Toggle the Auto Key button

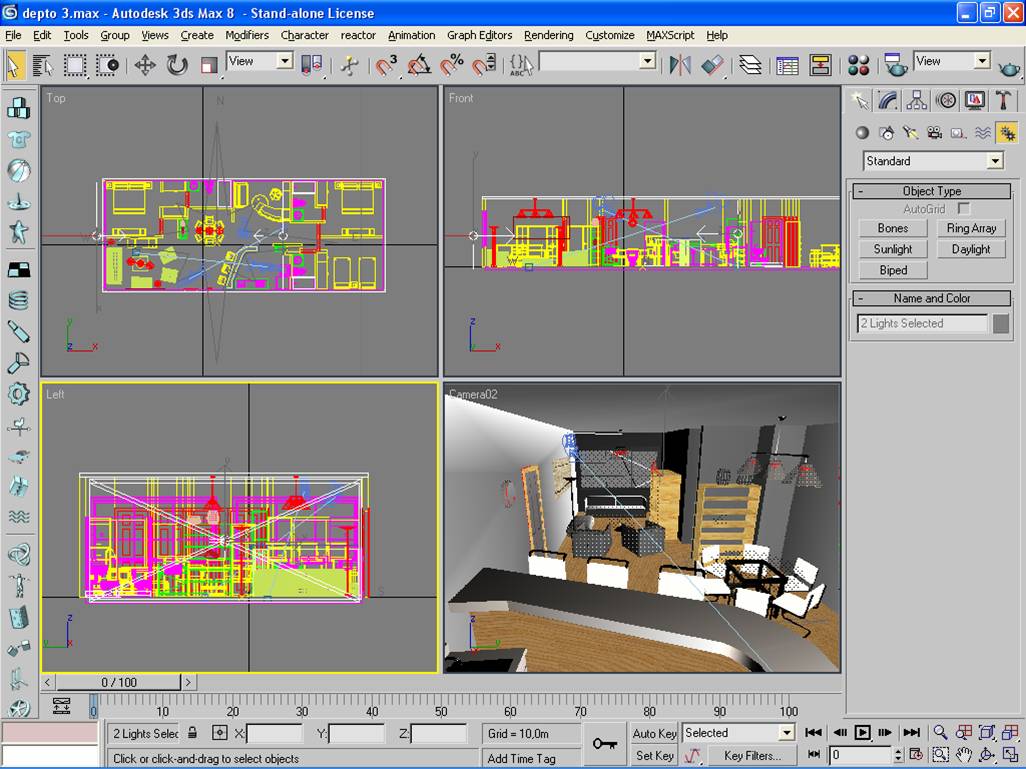[654, 734]
